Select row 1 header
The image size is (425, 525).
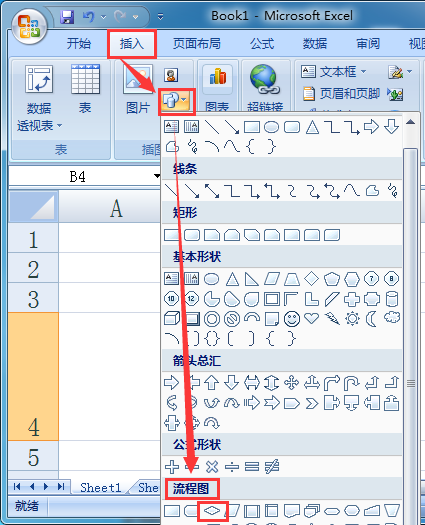[33, 238]
